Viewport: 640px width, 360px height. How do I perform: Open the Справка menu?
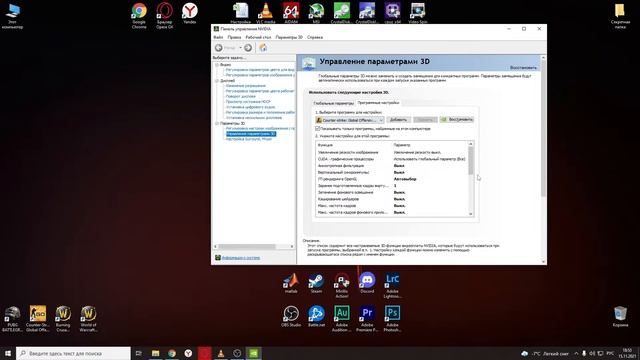click(x=315, y=37)
